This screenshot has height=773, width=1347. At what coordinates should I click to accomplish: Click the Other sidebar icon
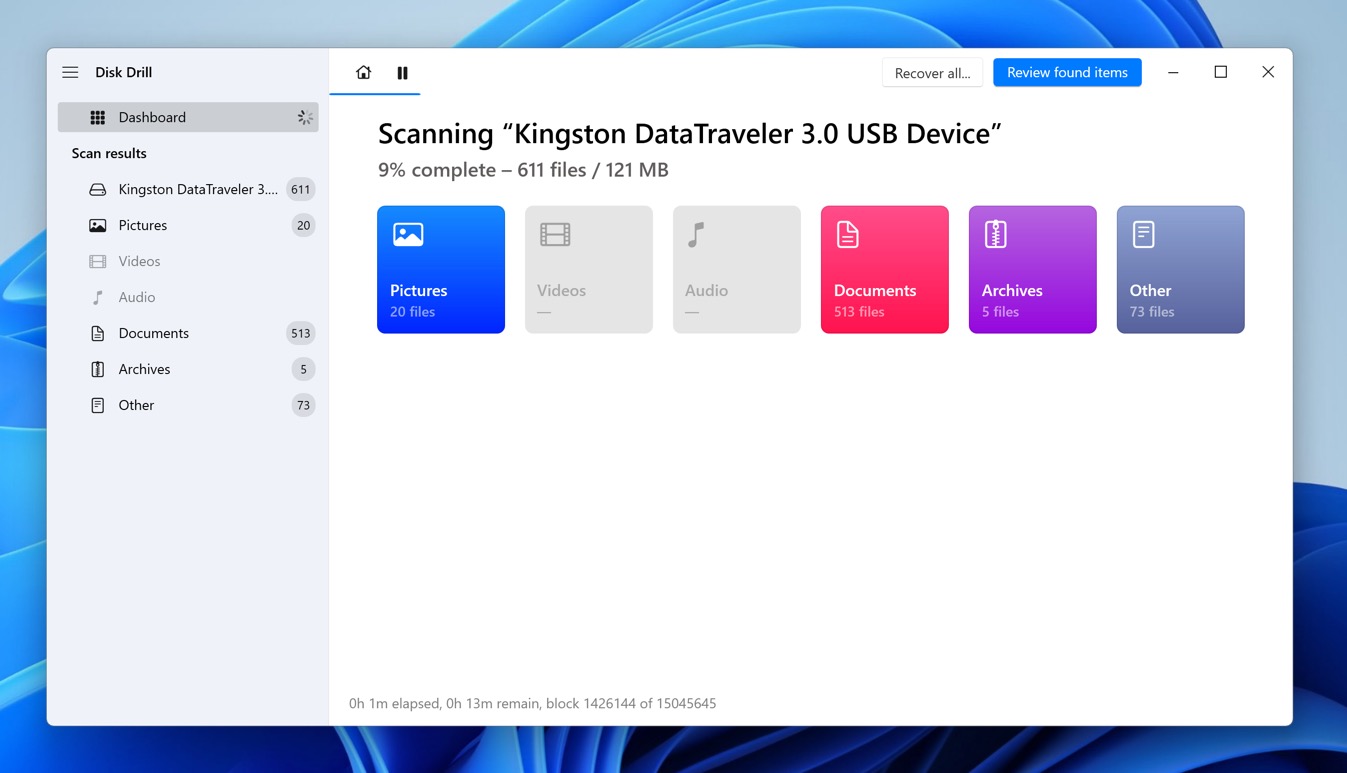(97, 405)
